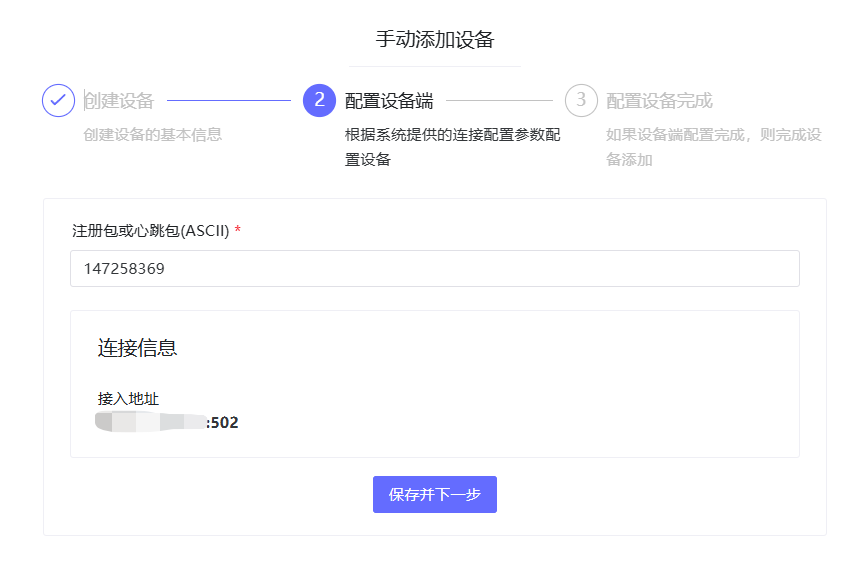Click the 注册包或心跳包(ASCII) field label
The height and width of the screenshot is (573, 866).
coord(150,231)
